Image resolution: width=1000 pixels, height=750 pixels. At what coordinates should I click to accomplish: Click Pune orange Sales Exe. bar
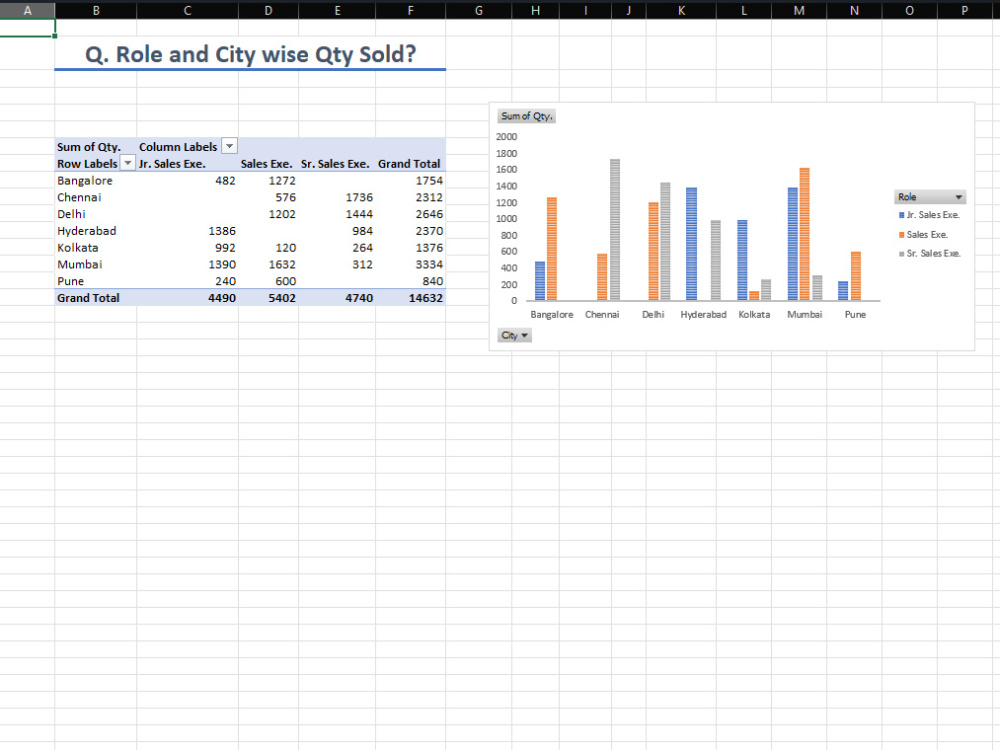coord(856,276)
